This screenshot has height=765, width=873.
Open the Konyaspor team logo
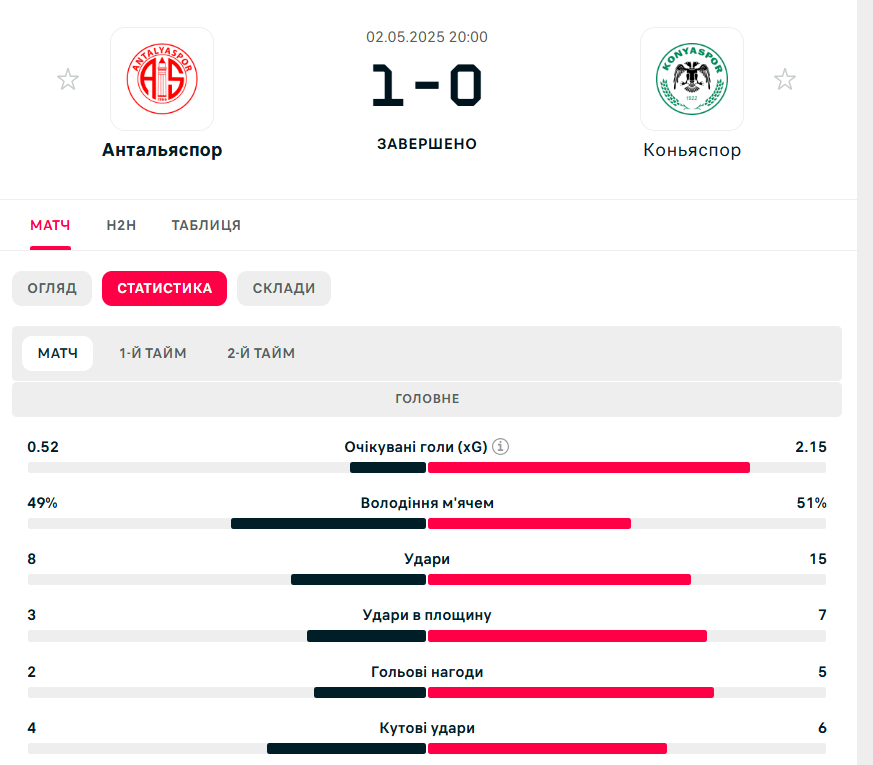click(691, 79)
